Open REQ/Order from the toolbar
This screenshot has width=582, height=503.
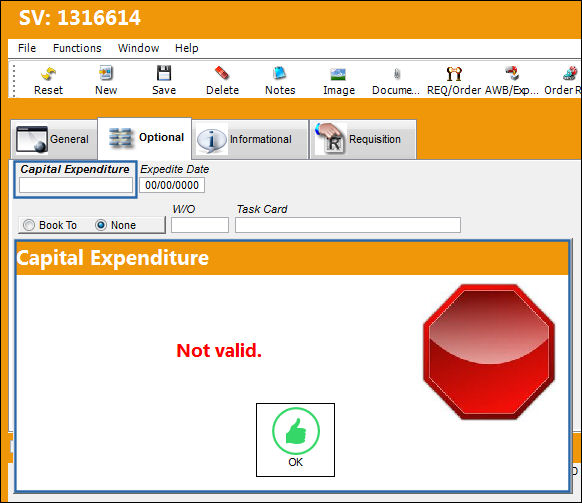454,80
